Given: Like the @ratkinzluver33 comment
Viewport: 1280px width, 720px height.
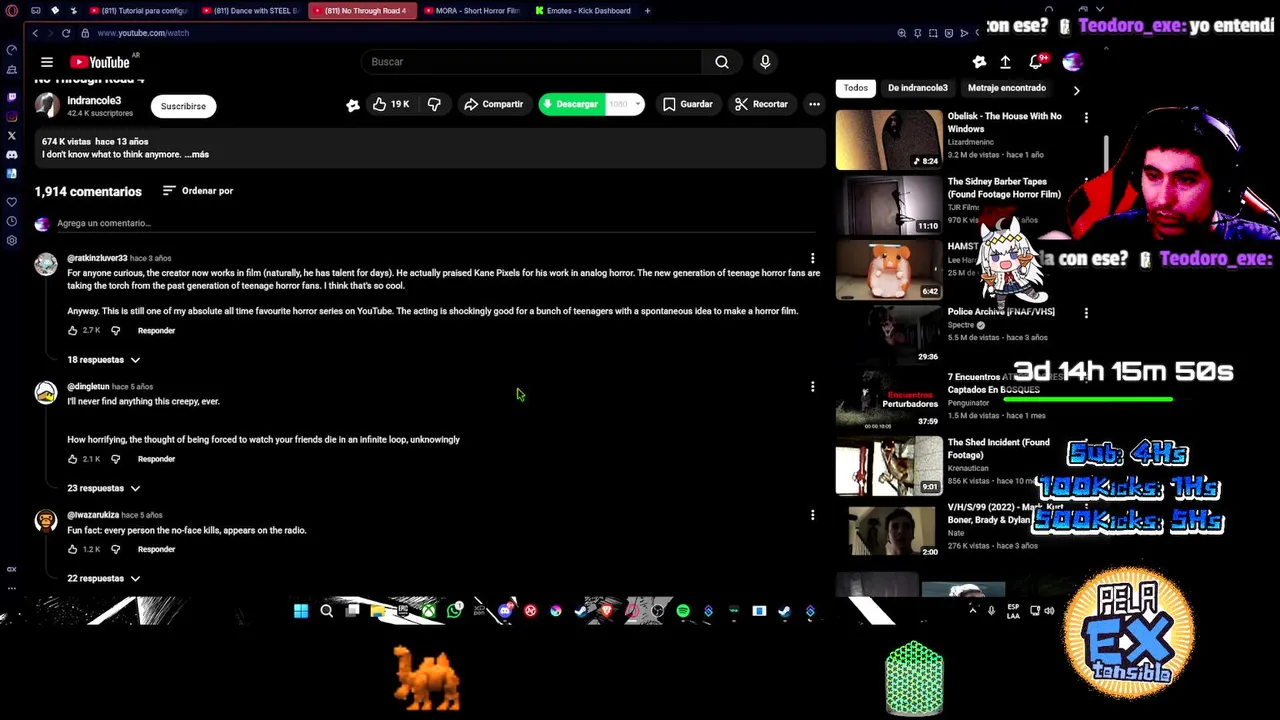Looking at the screenshot, I should pos(72,331).
